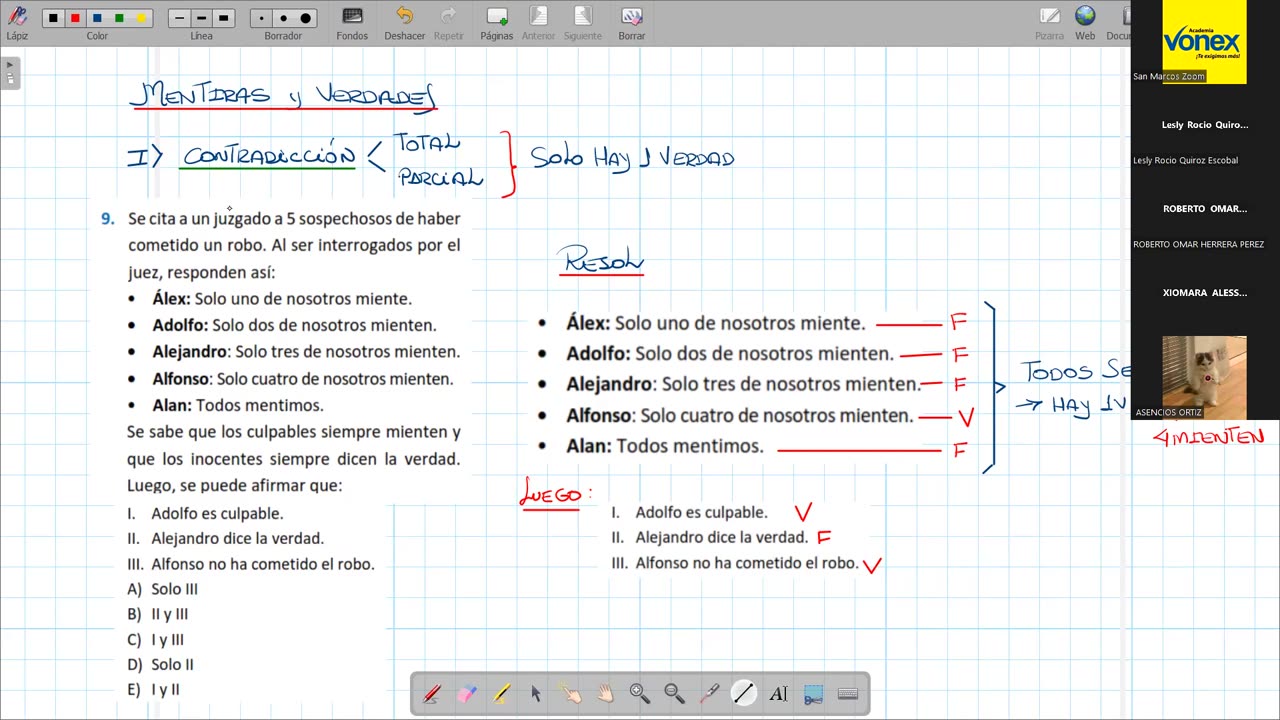Select the text tool
The width and height of the screenshot is (1280, 720).
point(778,693)
